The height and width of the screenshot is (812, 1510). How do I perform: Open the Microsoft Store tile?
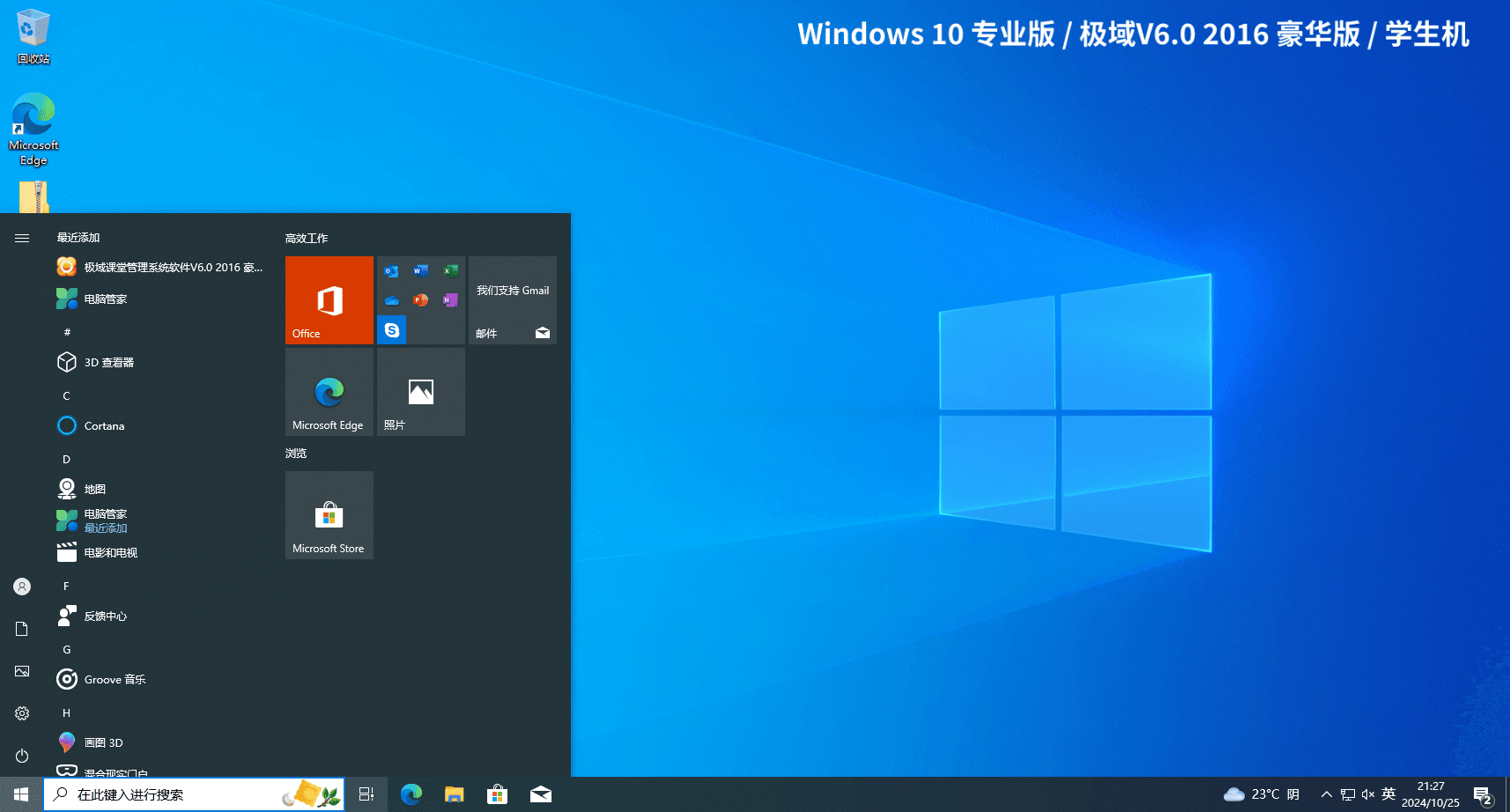click(x=329, y=515)
